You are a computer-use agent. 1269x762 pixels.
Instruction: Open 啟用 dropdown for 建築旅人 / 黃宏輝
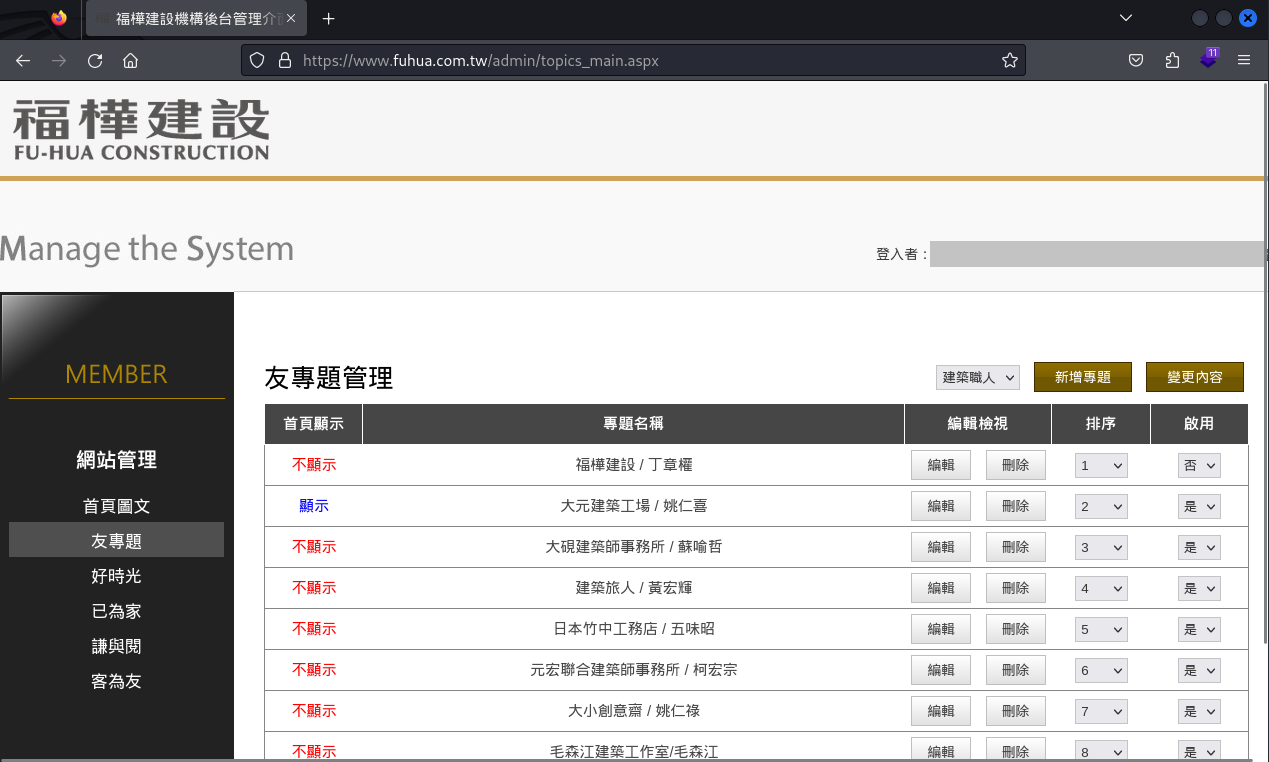1199,588
